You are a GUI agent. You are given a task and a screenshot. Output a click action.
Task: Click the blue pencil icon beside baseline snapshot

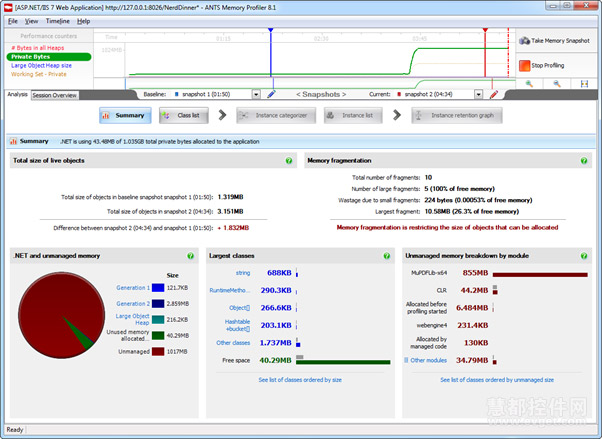point(271,94)
